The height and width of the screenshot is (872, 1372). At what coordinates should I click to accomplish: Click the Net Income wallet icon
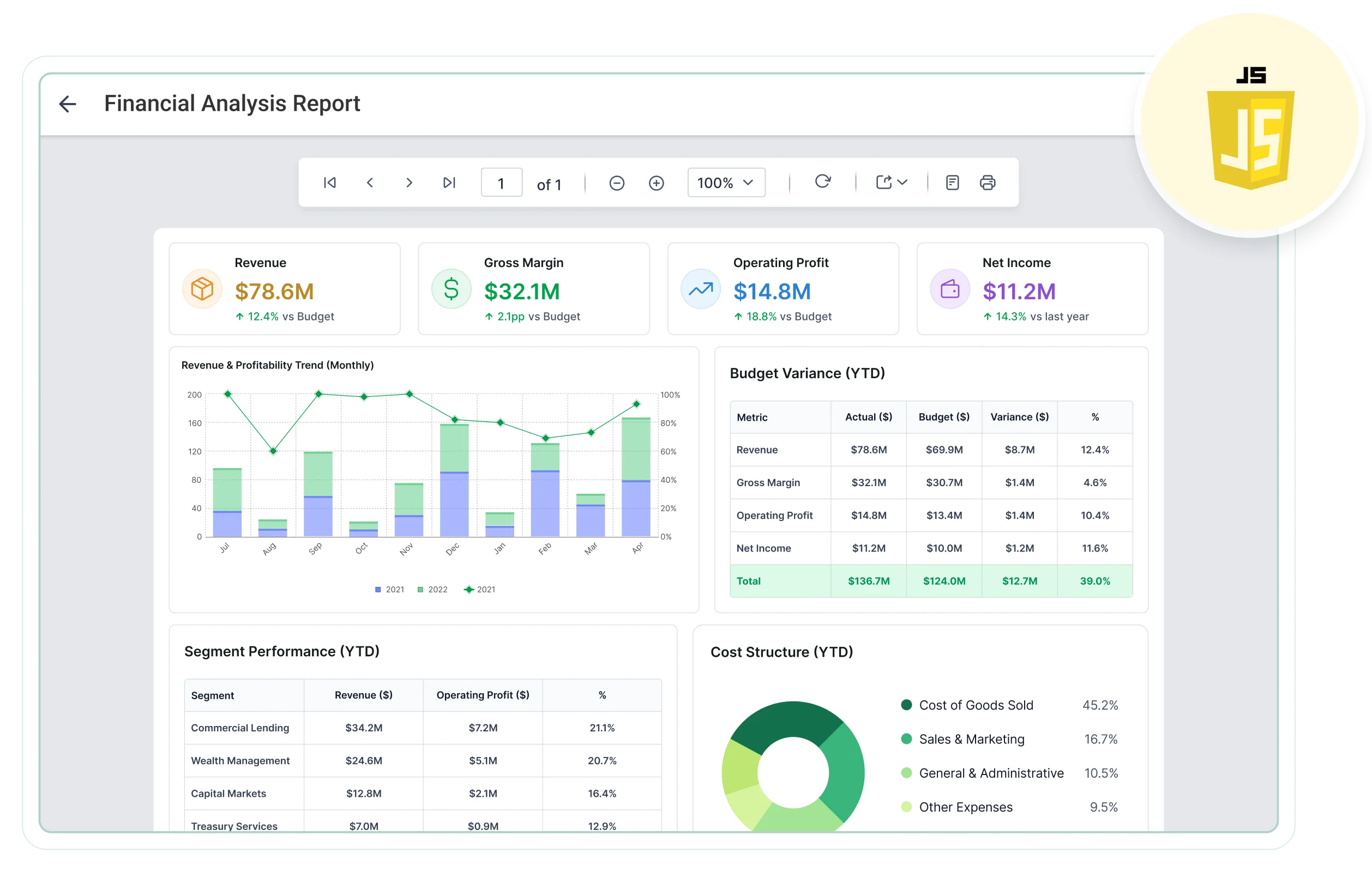point(950,289)
